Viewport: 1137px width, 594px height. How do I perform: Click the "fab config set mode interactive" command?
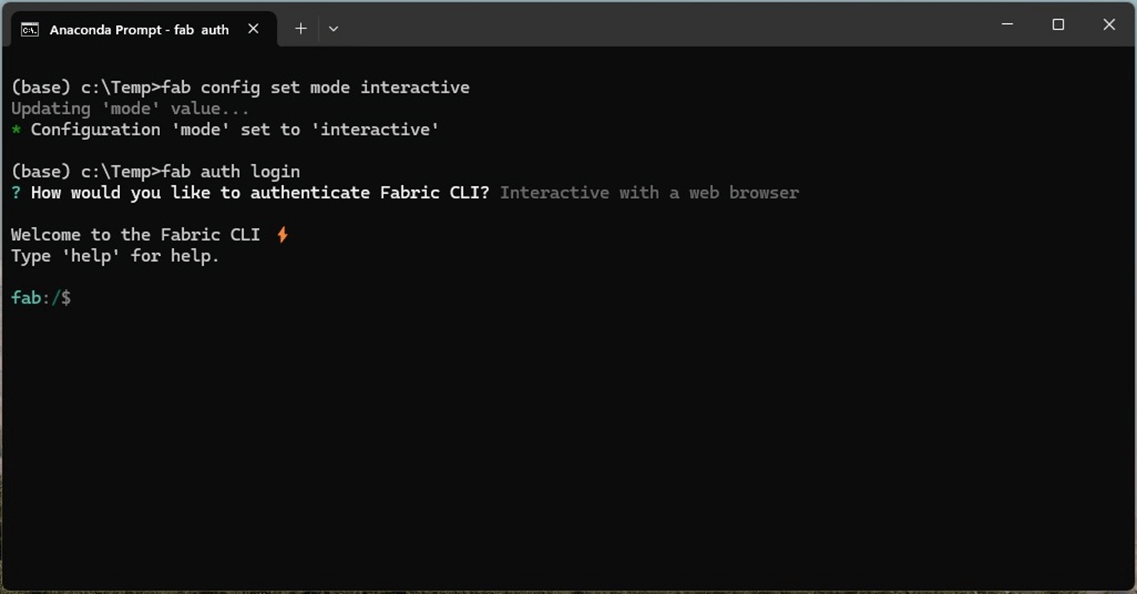point(315,87)
